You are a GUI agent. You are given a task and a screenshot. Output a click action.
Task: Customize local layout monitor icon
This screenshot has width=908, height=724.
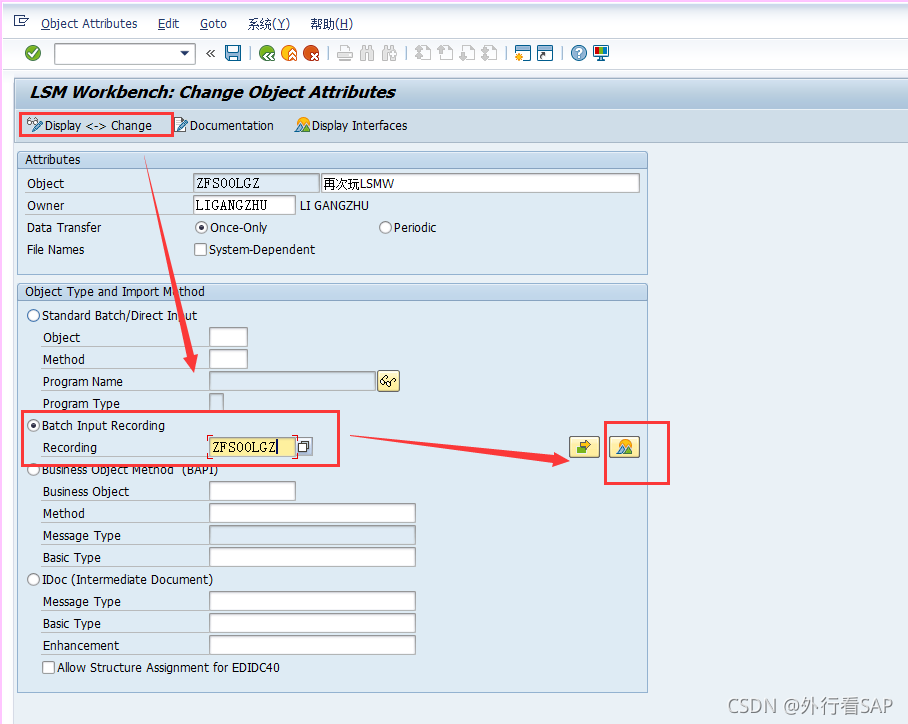point(601,53)
